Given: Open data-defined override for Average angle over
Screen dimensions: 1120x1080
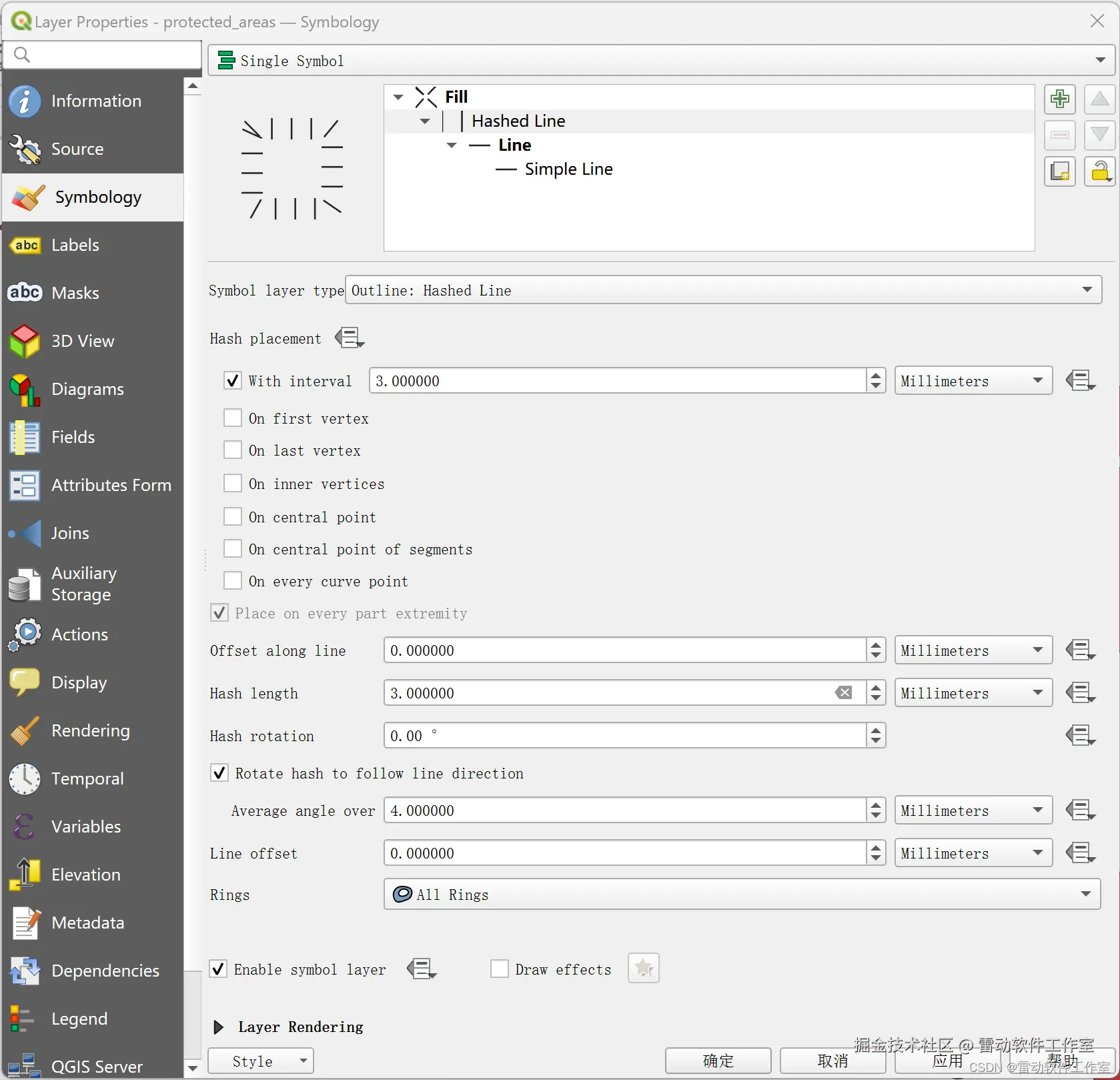Looking at the screenshot, I should [x=1081, y=811].
